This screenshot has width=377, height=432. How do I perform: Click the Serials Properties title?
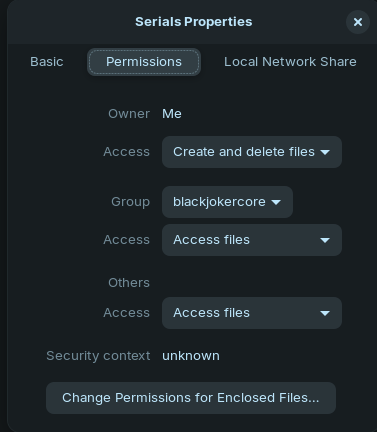click(x=193, y=22)
